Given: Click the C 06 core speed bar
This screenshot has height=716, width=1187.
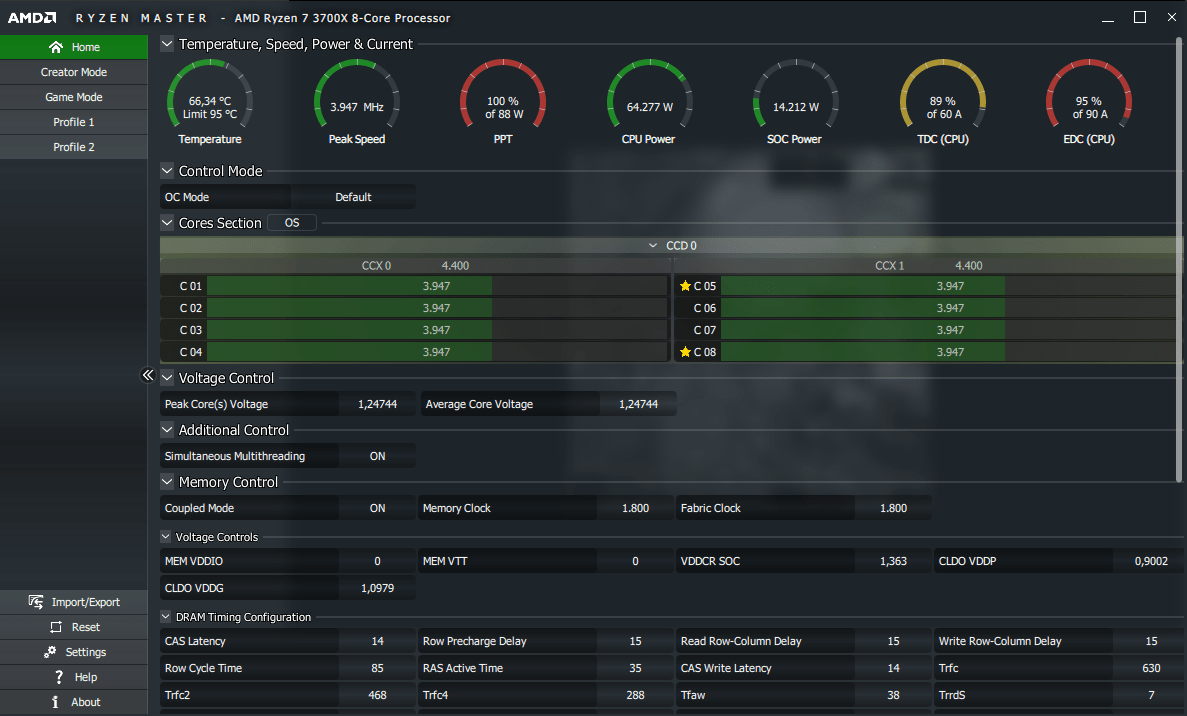Looking at the screenshot, I should tap(951, 308).
